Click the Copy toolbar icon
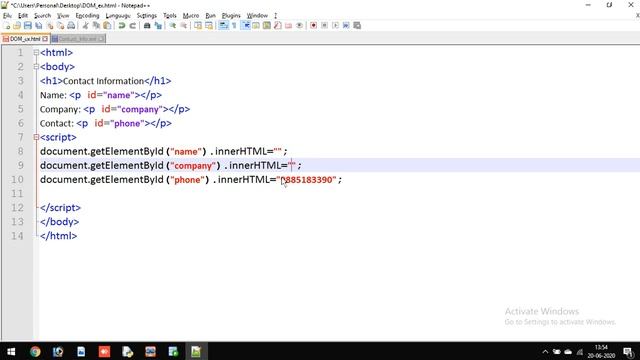The width and height of the screenshot is (640, 360). [x=96, y=26]
